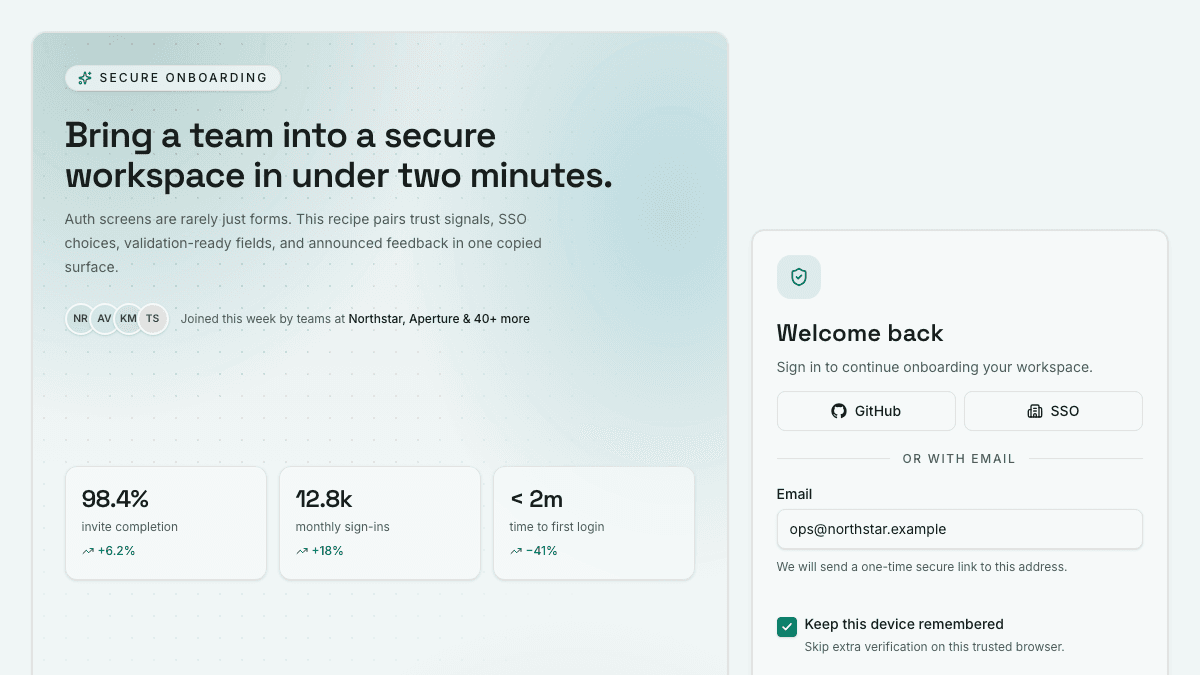Click the shield check icon above Welcome back

[799, 277]
